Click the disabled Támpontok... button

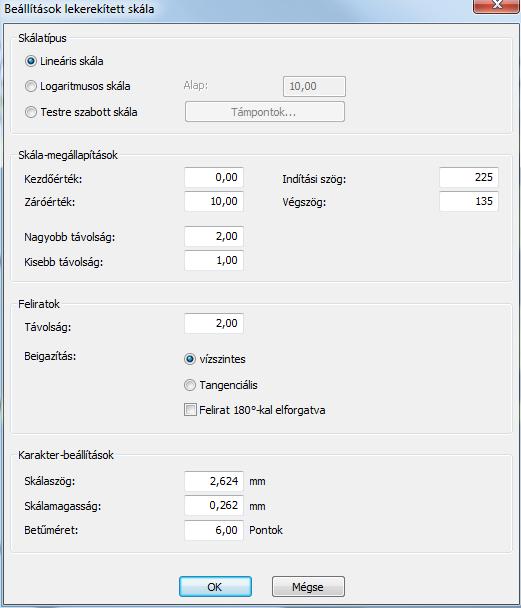click(265, 112)
